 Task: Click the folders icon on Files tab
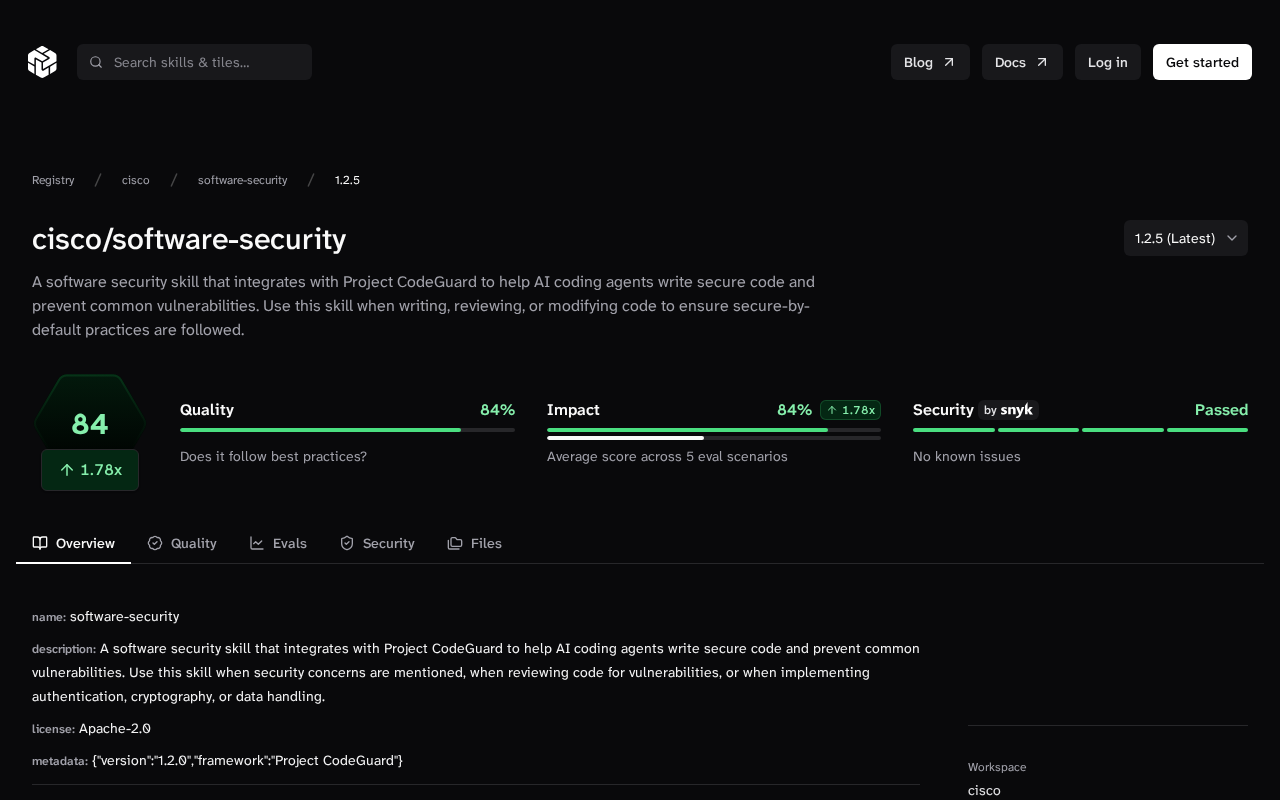455,543
